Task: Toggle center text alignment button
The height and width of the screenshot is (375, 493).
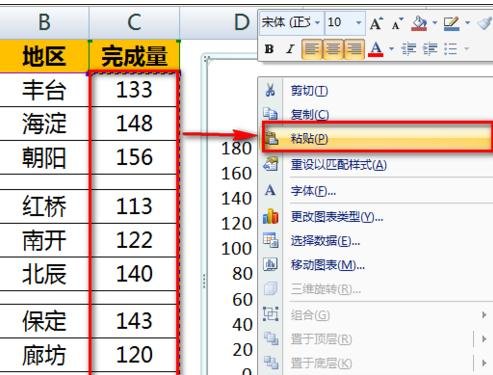Action: [x=333, y=49]
